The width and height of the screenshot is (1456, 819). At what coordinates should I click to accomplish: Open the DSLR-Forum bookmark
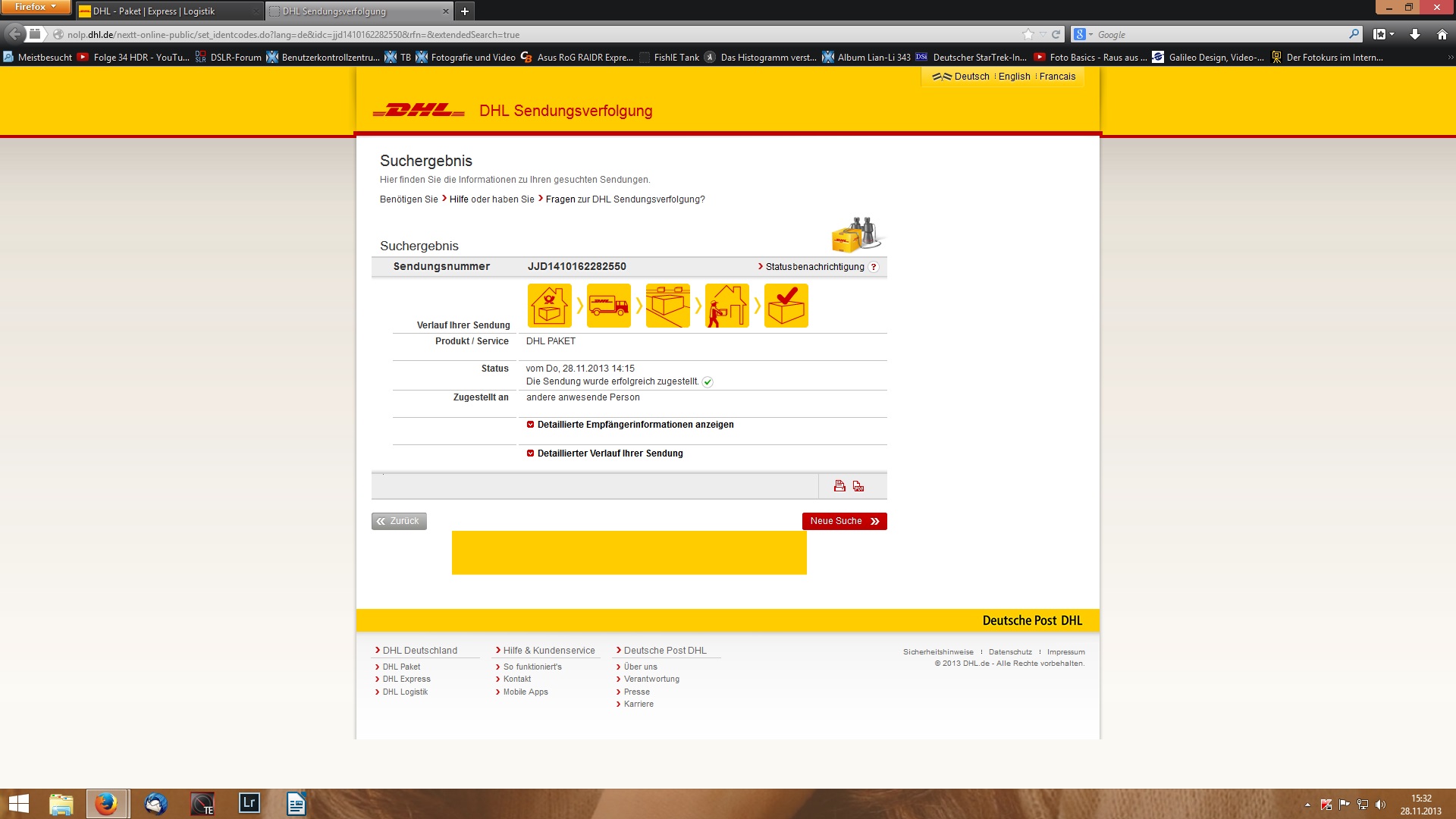[x=228, y=58]
